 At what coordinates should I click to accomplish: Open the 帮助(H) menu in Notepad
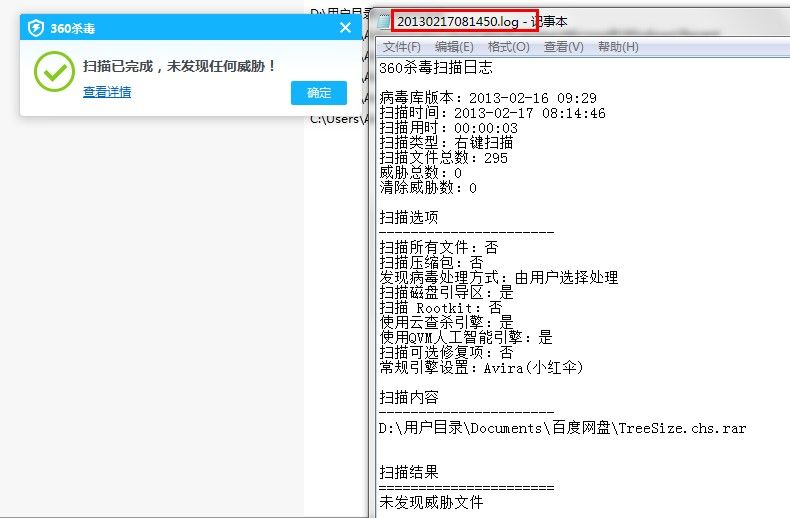tap(618, 47)
